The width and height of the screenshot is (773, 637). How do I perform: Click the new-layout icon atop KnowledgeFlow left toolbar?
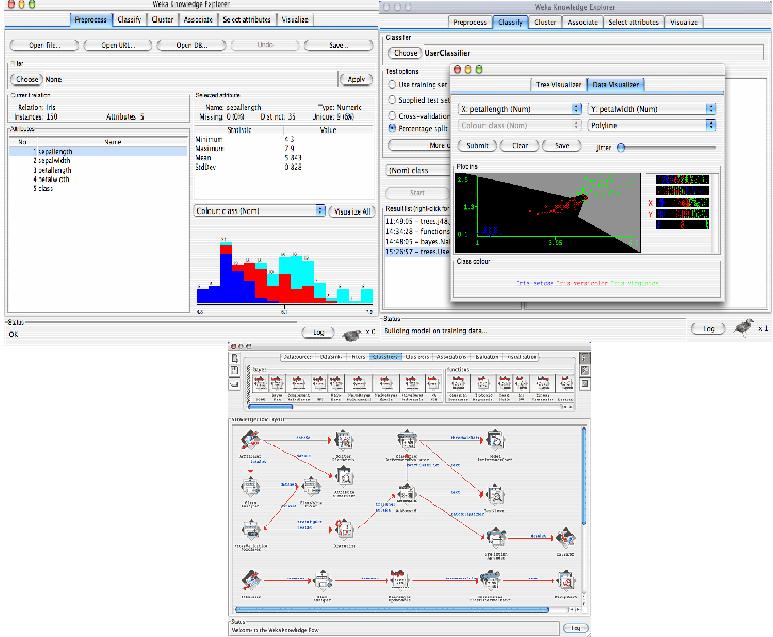click(x=235, y=358)
